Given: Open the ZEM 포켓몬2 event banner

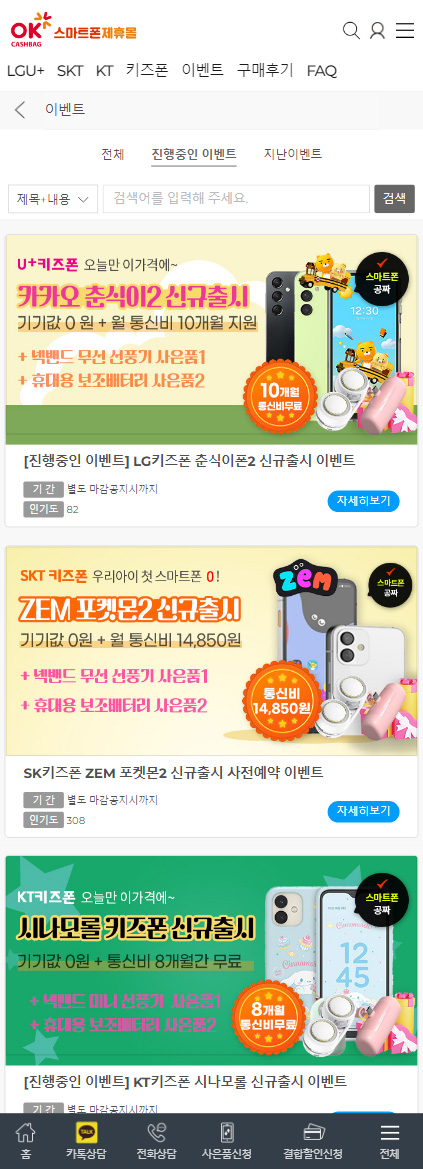Looking at the screenshot, I should 211,651.
